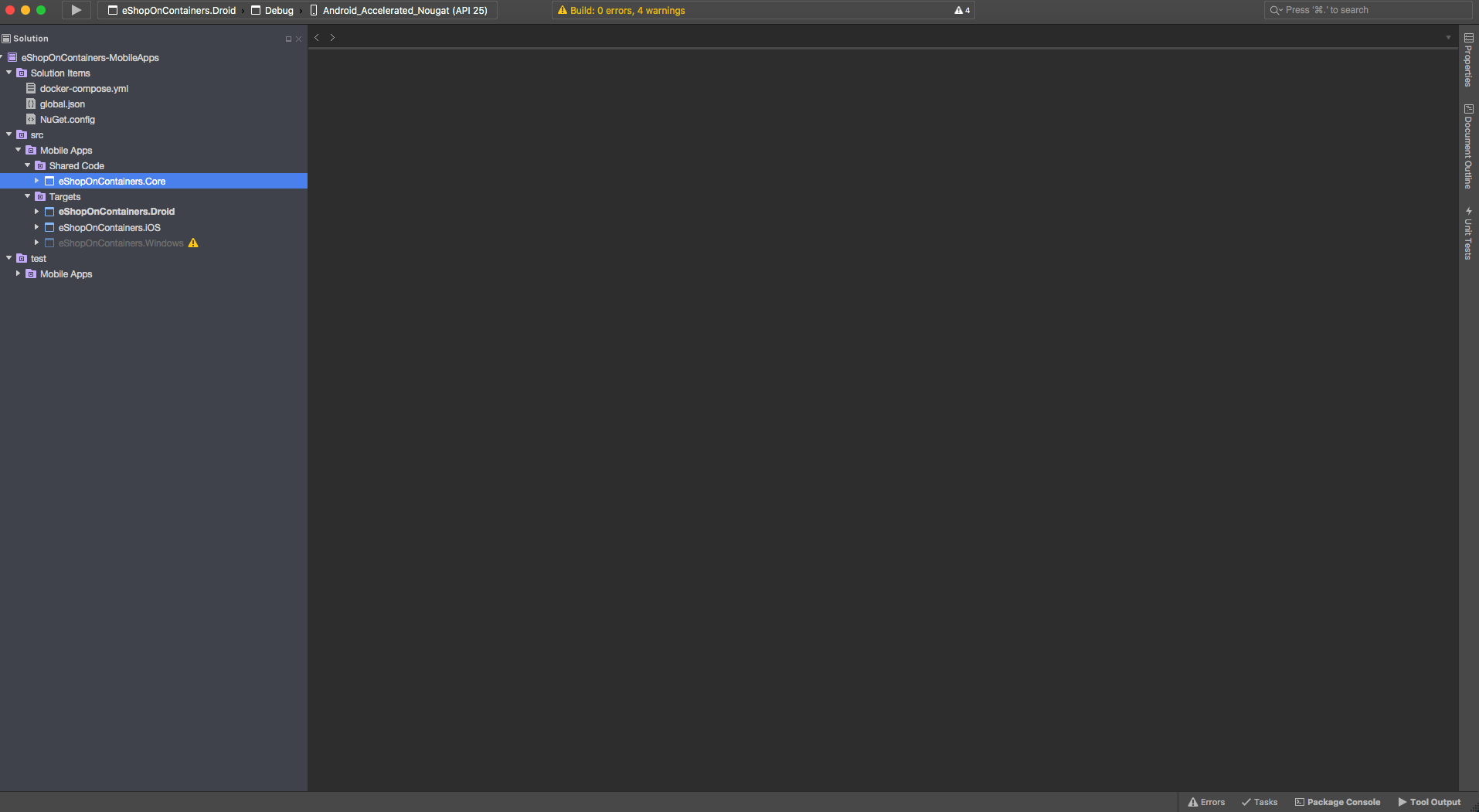Select the docker-compose.yml file
The height and width of the screenshot is (812, 1479).
tap(85, 88)
